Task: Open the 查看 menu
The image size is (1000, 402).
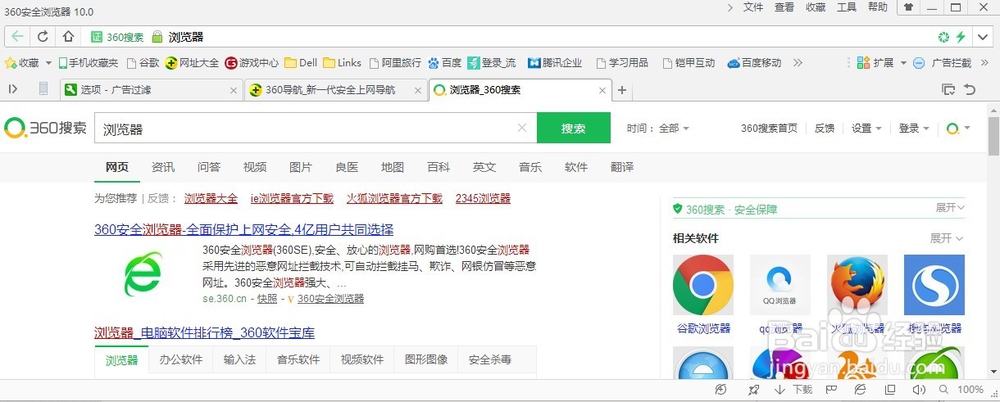Action: [x=784, y=8]
